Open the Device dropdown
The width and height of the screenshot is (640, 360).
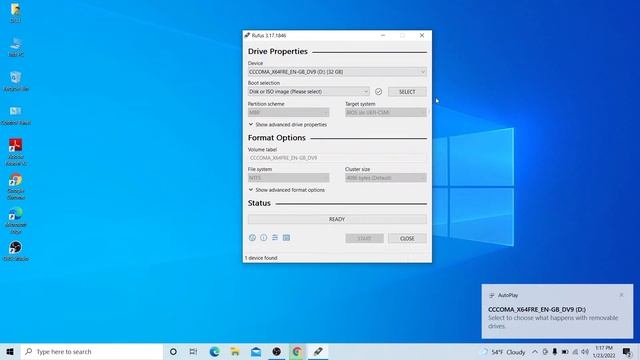(x=337, y=72)
